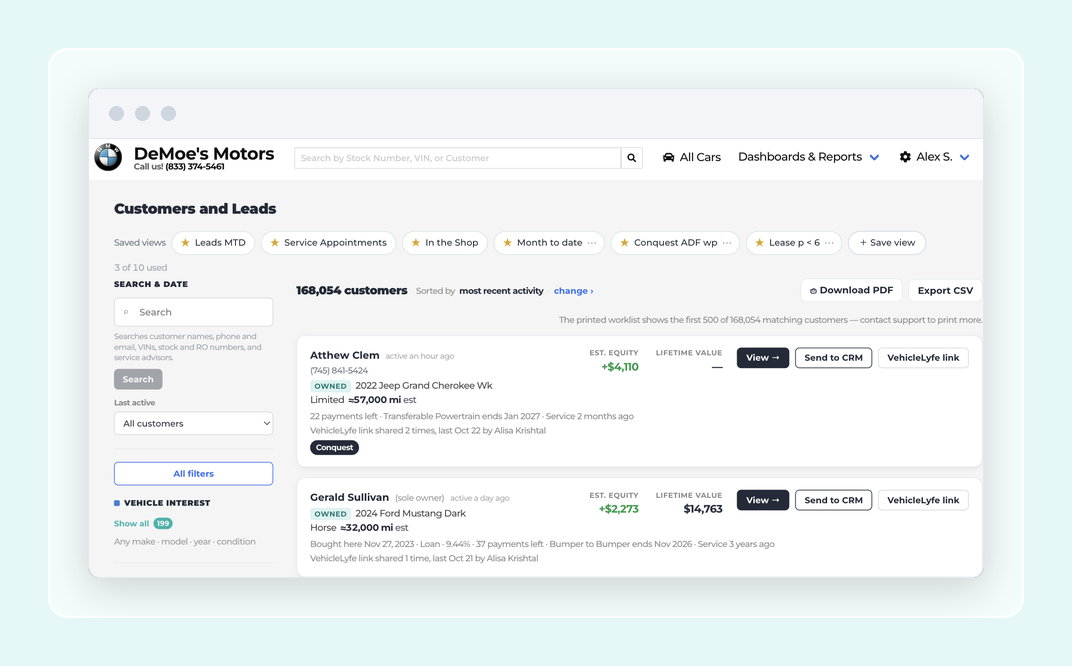Click the BMW logo icon
The width and height of the screenshot is (1072, 666).
pos(108,157)
